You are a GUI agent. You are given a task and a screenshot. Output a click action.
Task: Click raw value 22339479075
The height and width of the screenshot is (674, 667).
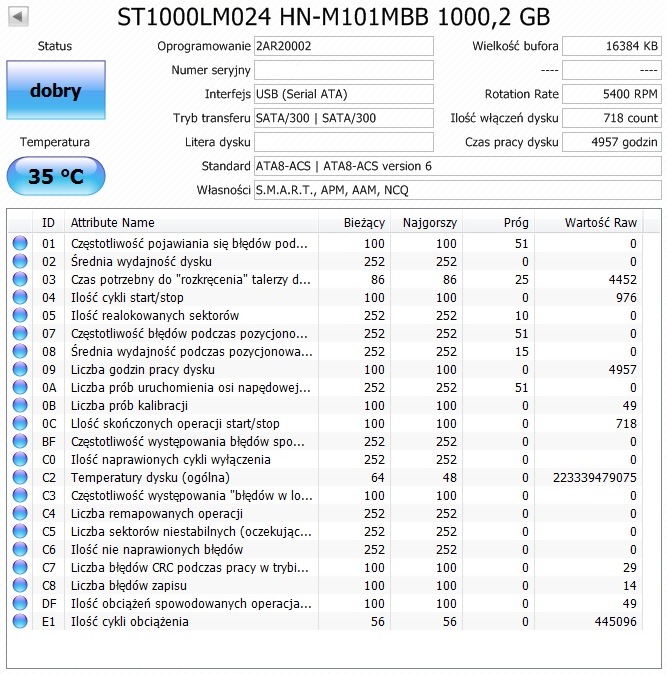click(x=594, y=478)
